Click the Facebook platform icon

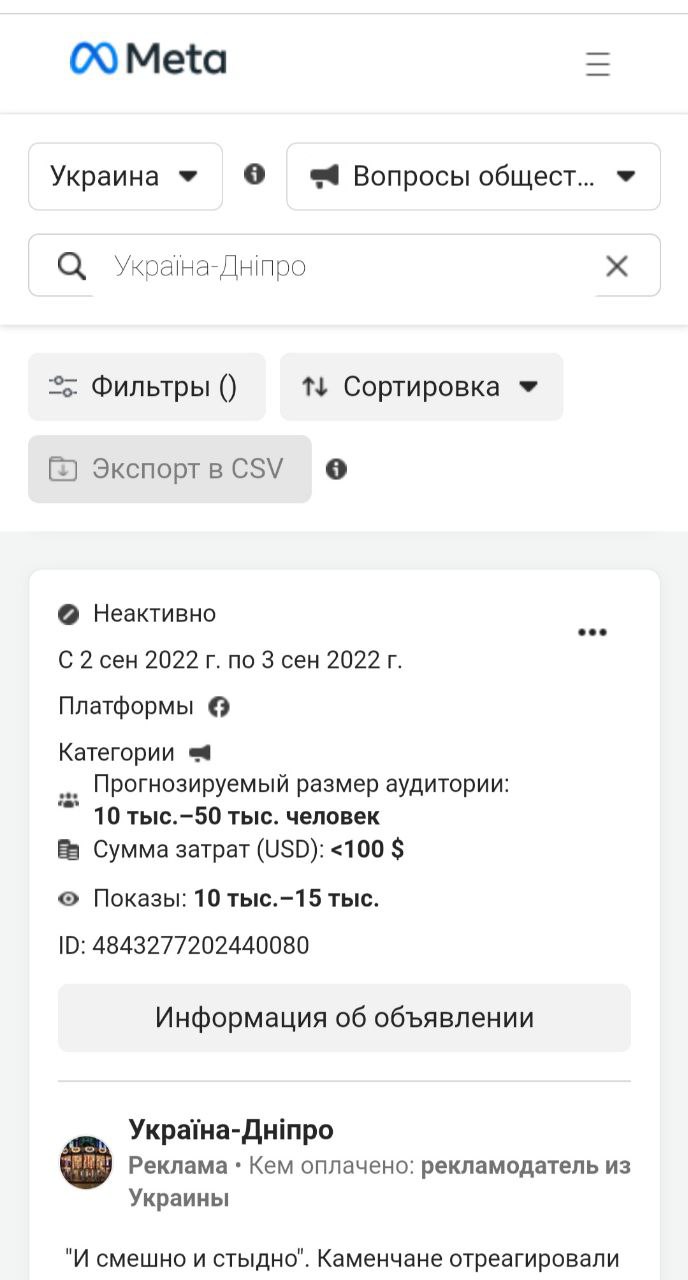pyautogui.click(x=219, y=706)
